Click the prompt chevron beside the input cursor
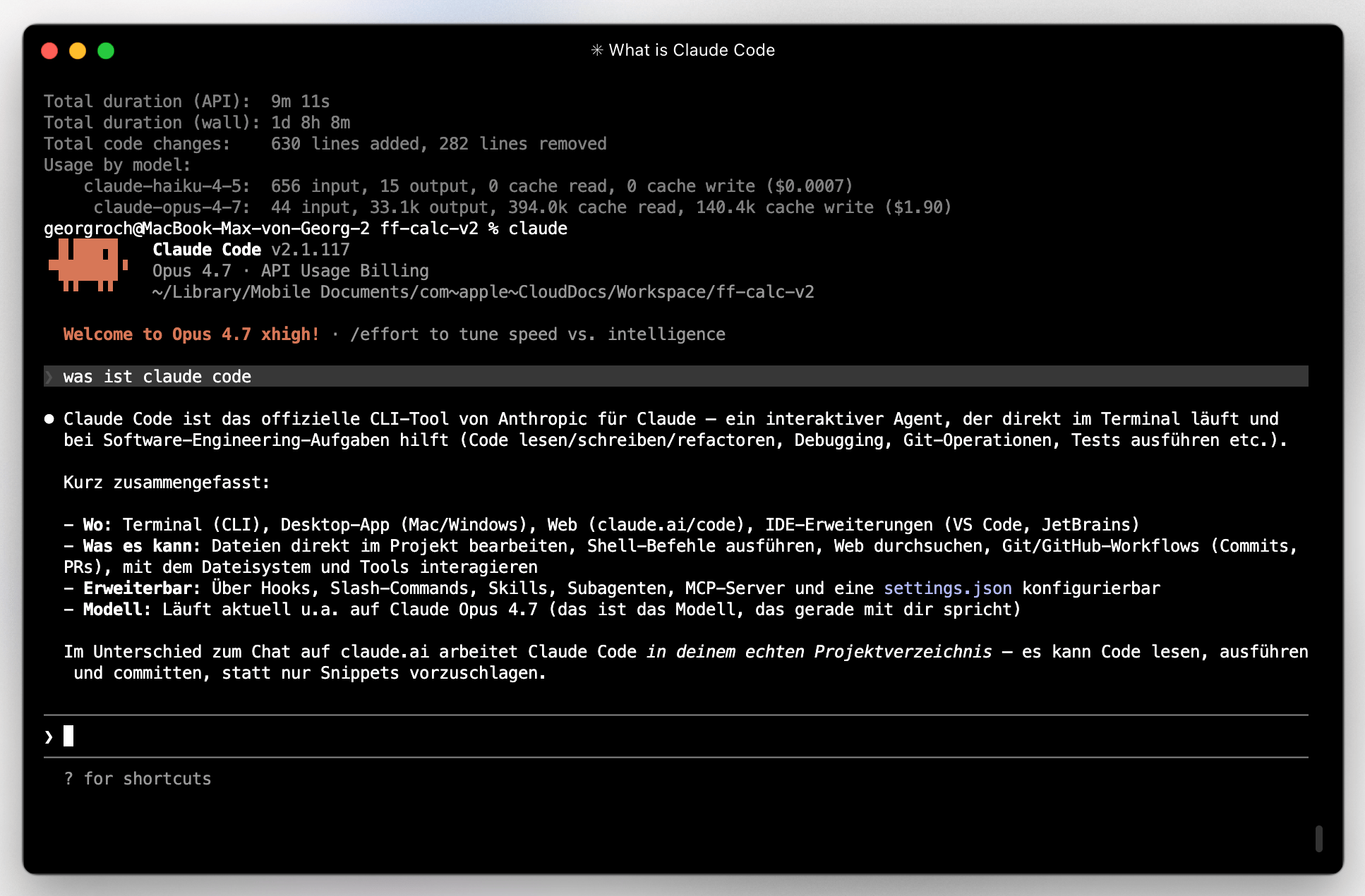Screen dimensions: 1365x896 click(49, 737)
